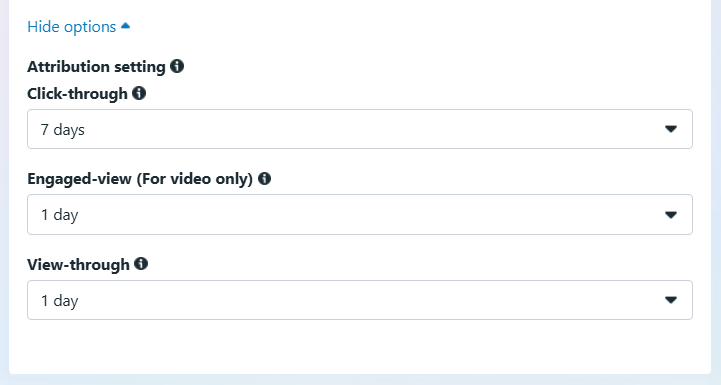Click the View-through field label
Viewport: 721px width, 385px height.
tap(78, 264)
